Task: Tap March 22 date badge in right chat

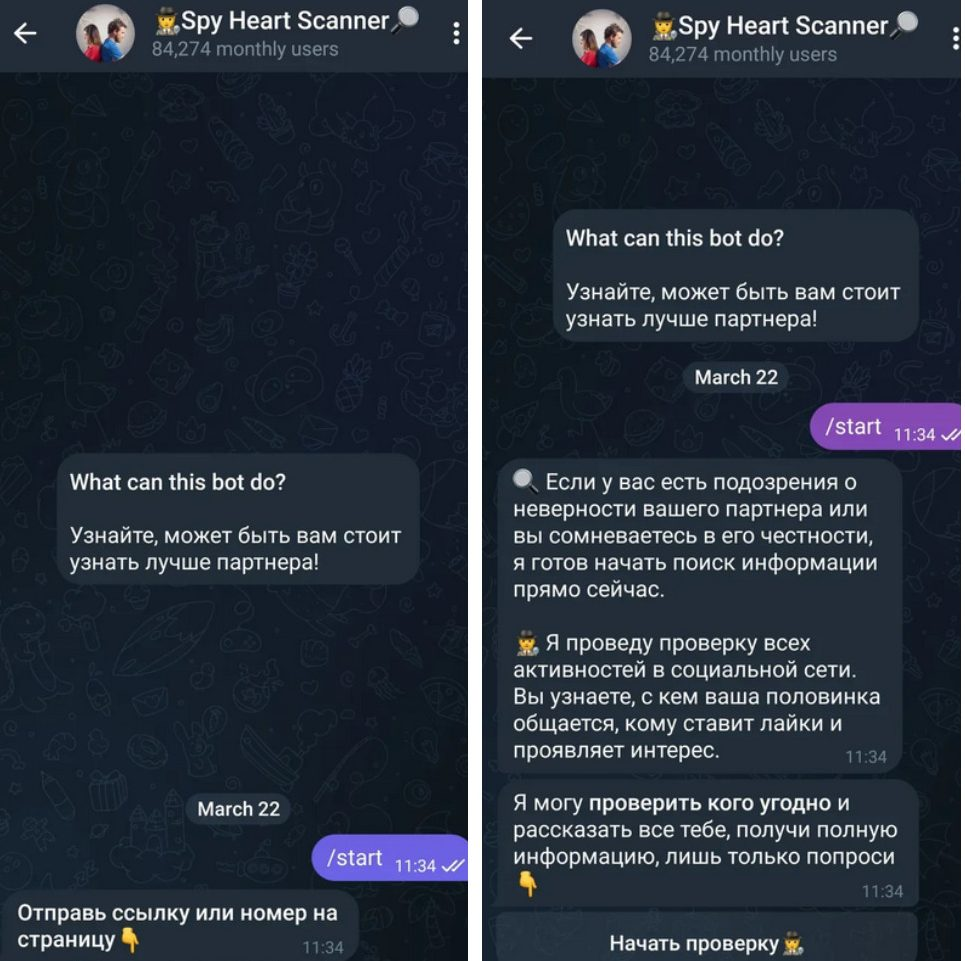Action: click(x=736, y=377)
